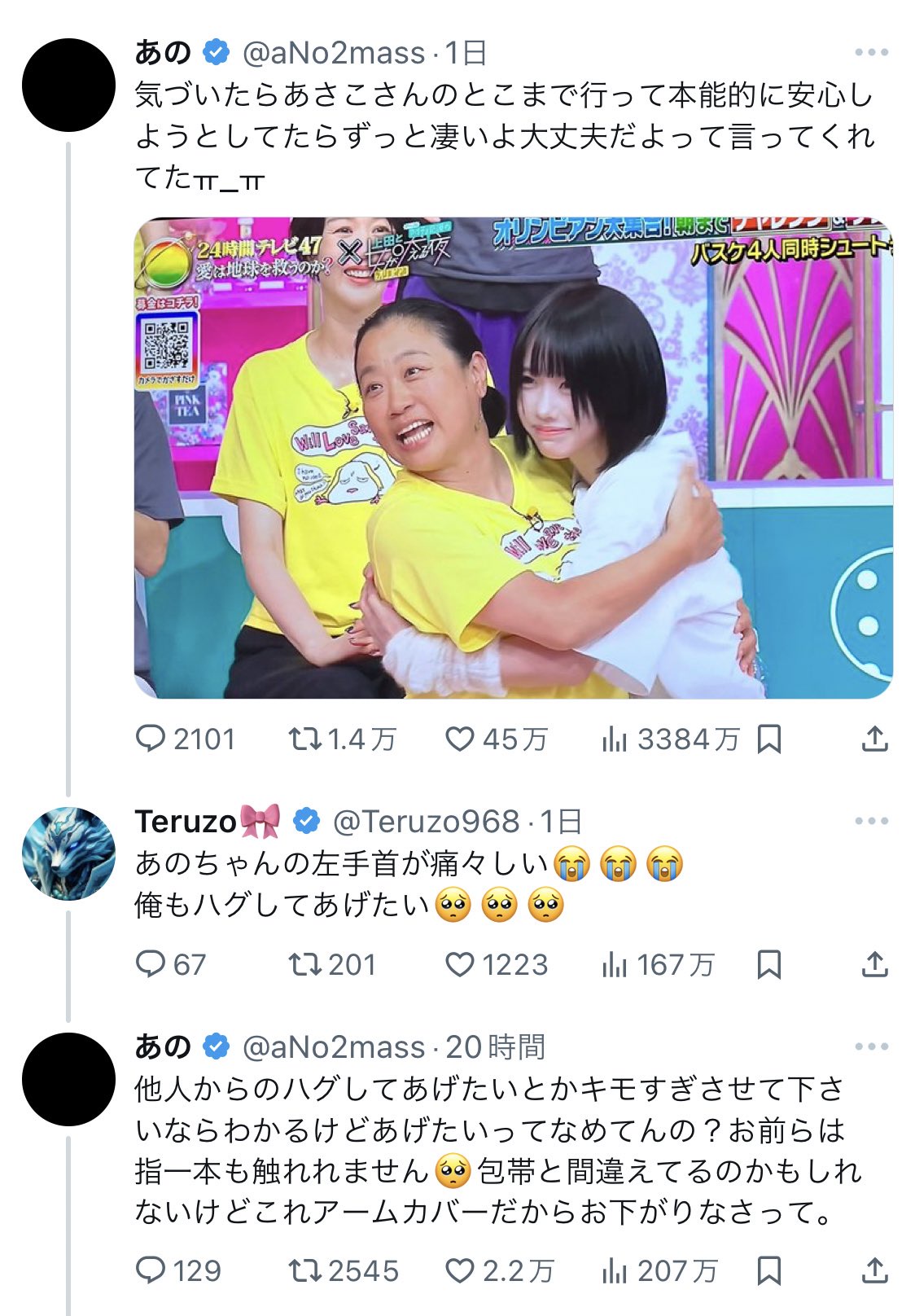
Task: View analytics showing 3384万 views
Action: tap(671, 739)
